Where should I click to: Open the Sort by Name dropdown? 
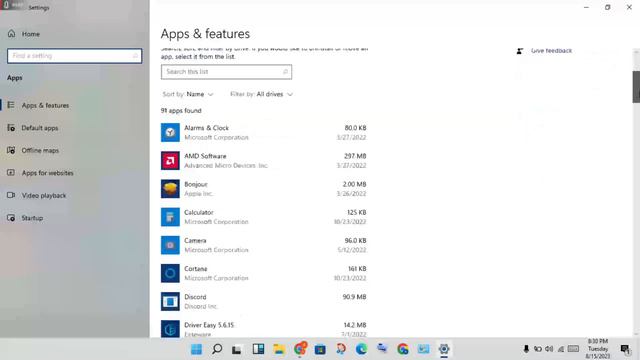pyautogui.click(x=188, y=94)
